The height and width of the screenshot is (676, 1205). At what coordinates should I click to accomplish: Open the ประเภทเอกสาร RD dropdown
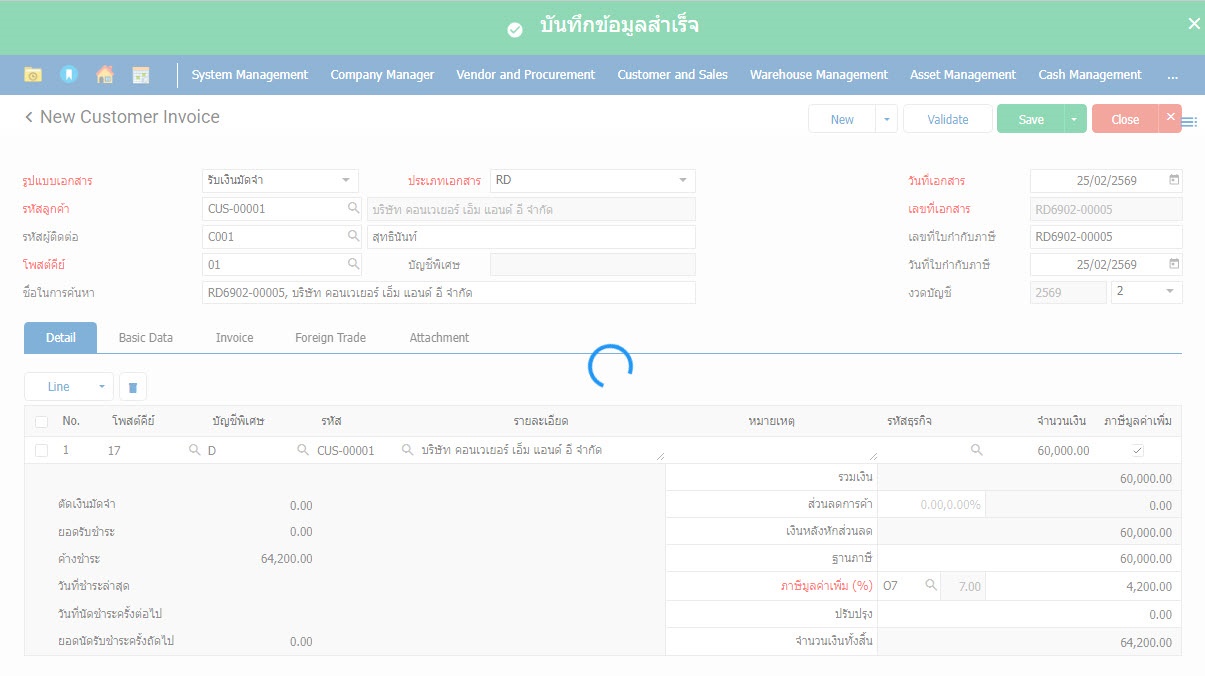point(683,181)
